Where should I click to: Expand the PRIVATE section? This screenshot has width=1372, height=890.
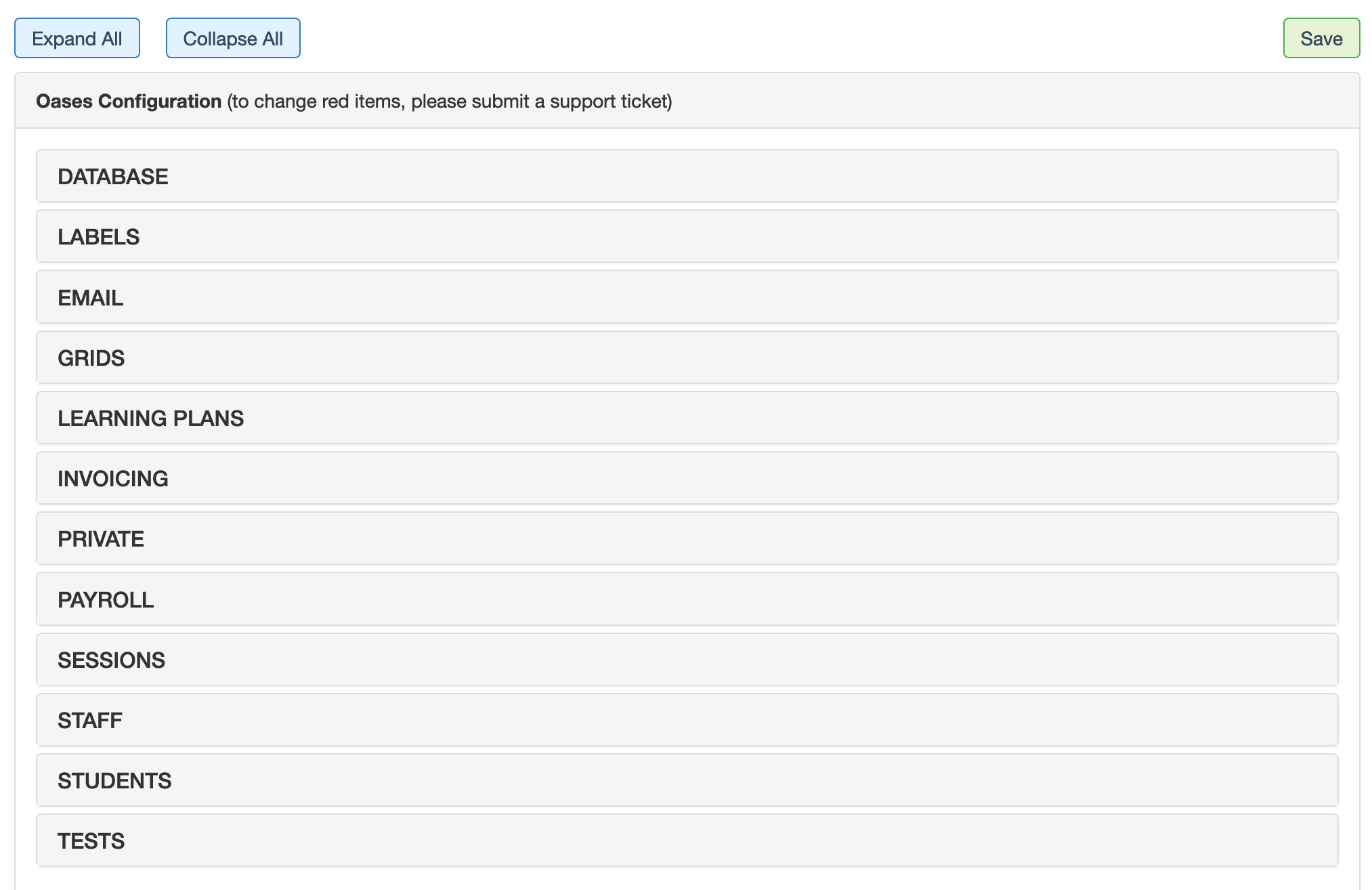tap(687, 538)
